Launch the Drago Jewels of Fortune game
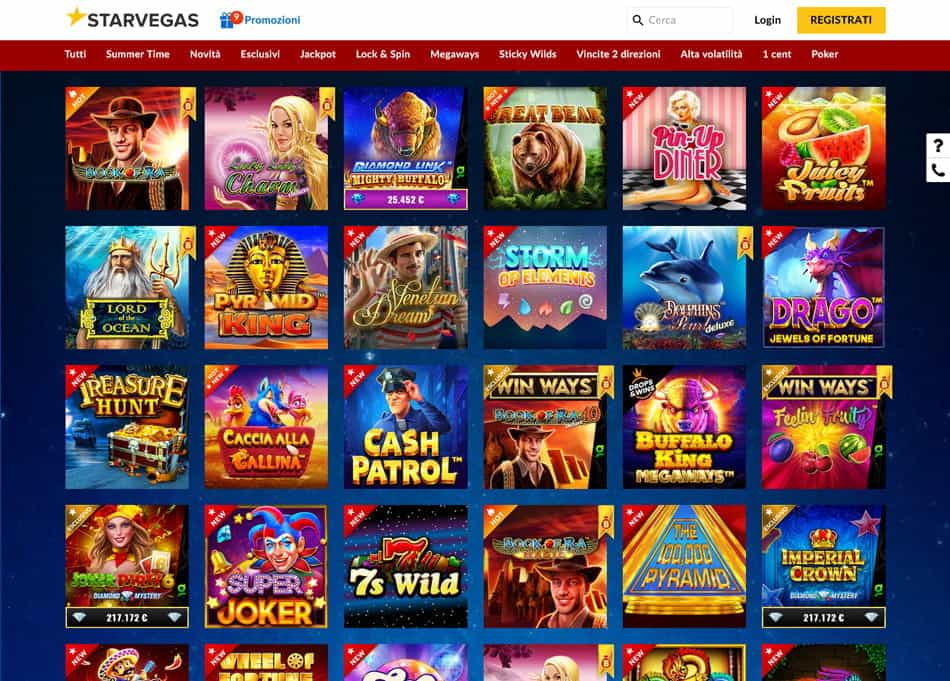 823,288
